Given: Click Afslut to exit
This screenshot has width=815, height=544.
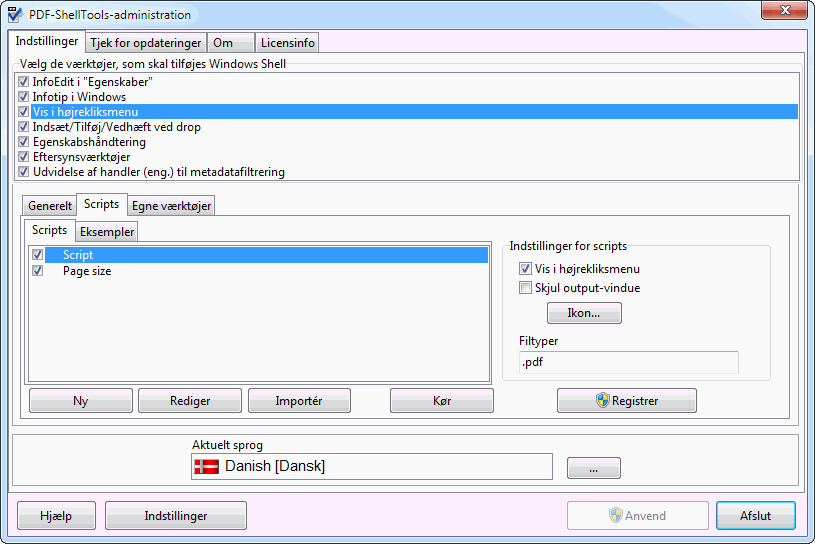Looking at the screenshot, I should coord(755,515).
